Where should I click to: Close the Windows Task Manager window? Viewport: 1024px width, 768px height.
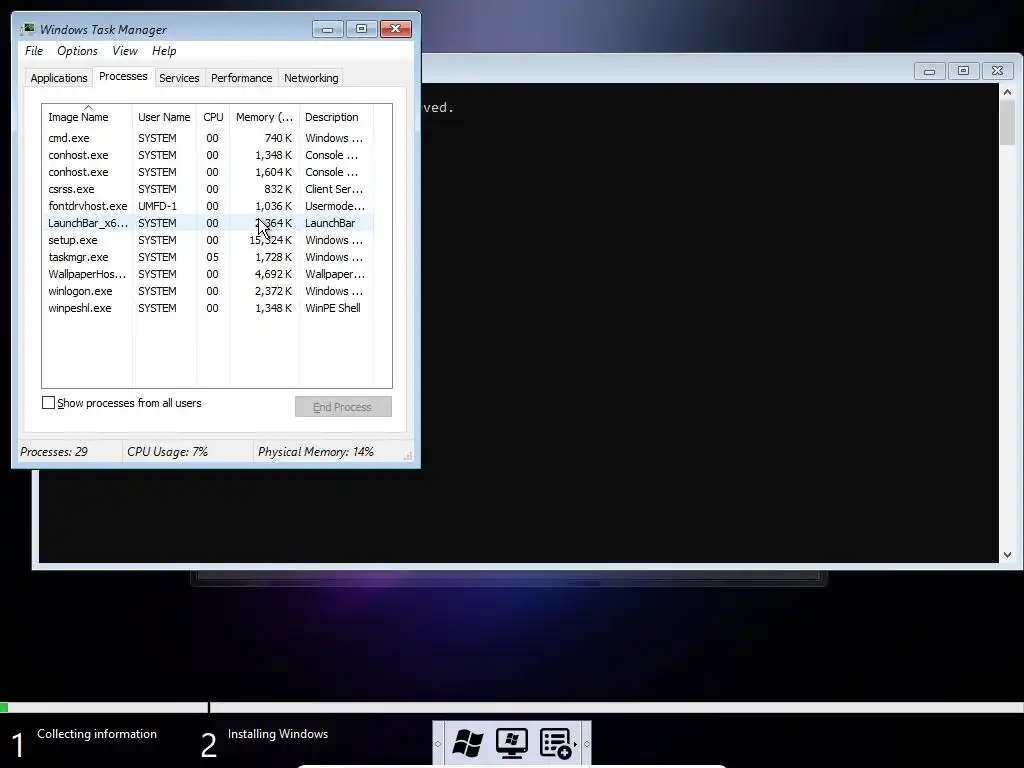point(395,29)
